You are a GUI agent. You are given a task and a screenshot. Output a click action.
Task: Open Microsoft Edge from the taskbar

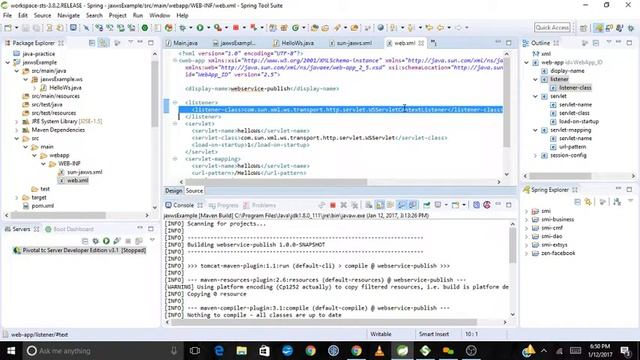[x=219, y=351]
